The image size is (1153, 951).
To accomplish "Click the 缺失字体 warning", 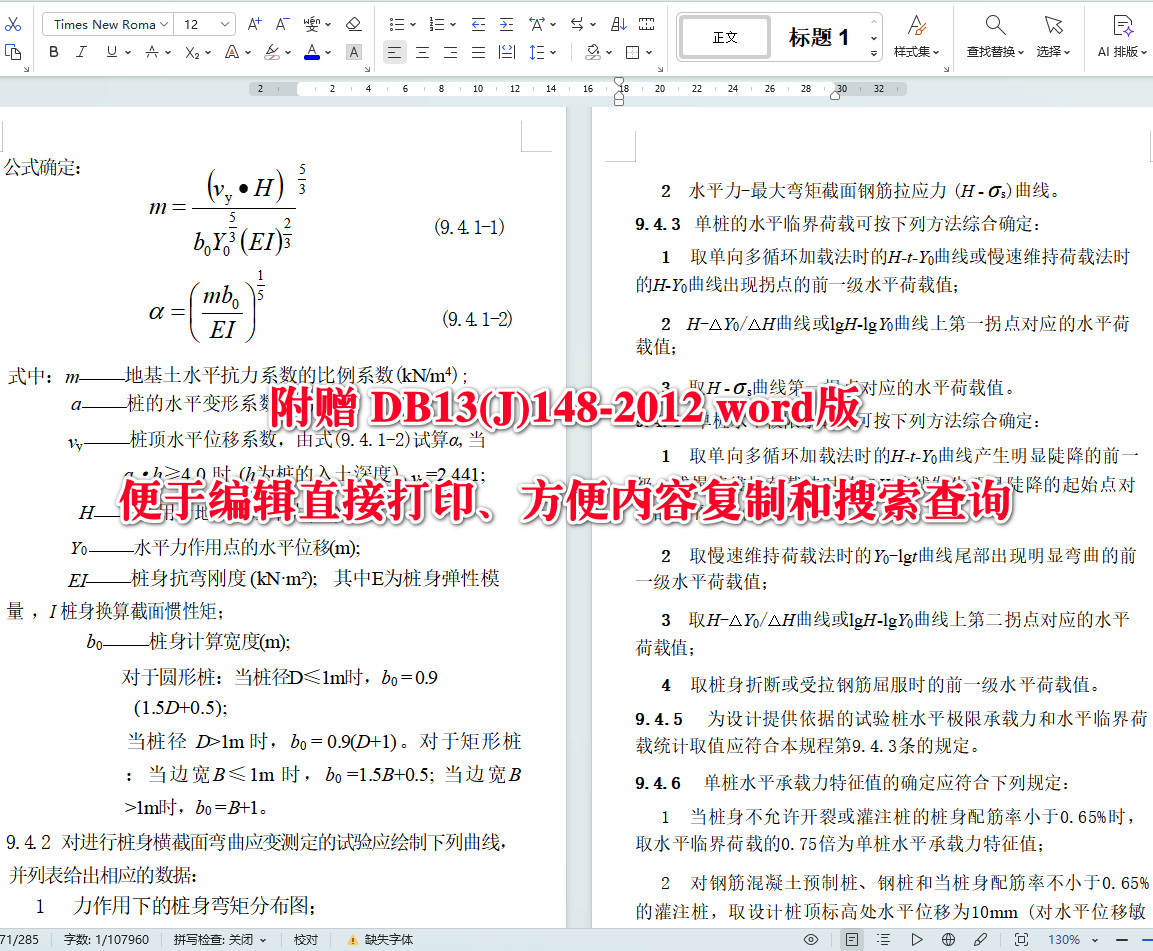I will [x=380, y=940].
